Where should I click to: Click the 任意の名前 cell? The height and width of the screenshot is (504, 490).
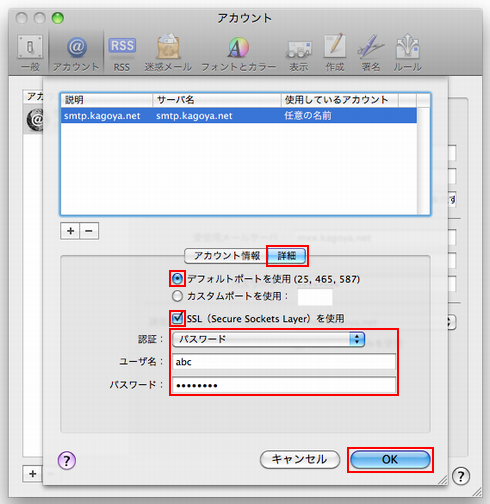tap(308, 116)
